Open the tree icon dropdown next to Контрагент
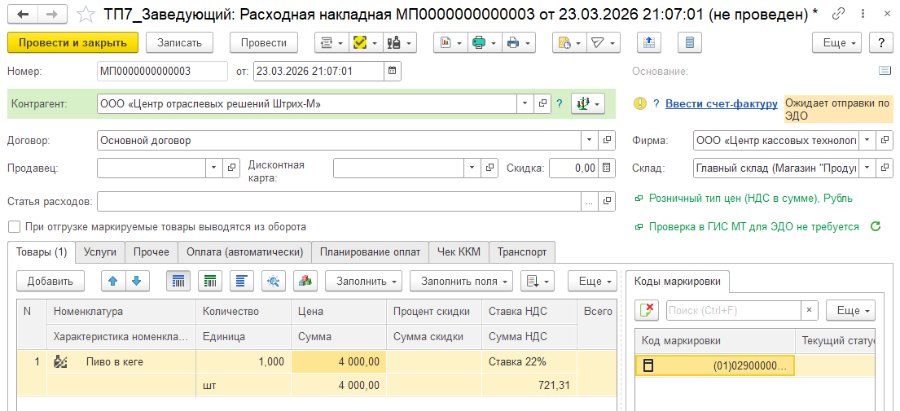 [x=588, y=104]
